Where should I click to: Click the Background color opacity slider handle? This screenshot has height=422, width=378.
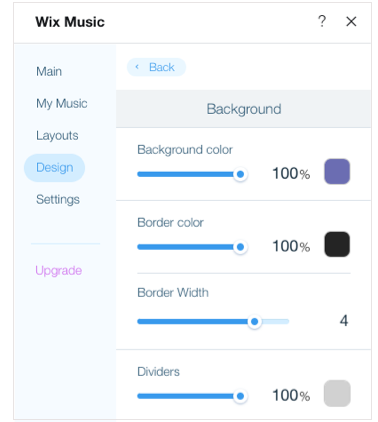(240, 174)
